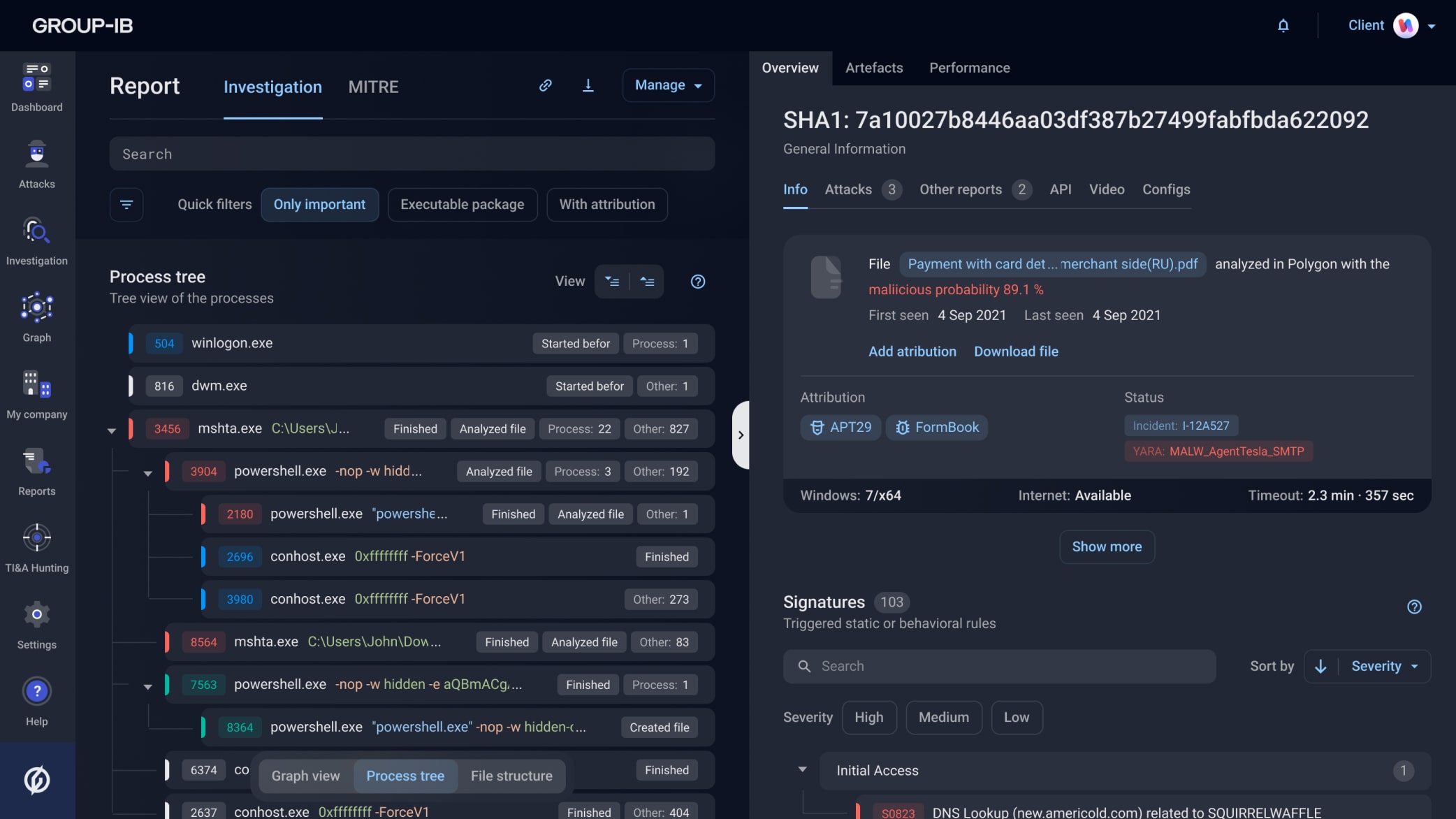1456x819 pixels.
Task: Collapse the Initial Access signature group
Action: [802, 769]
